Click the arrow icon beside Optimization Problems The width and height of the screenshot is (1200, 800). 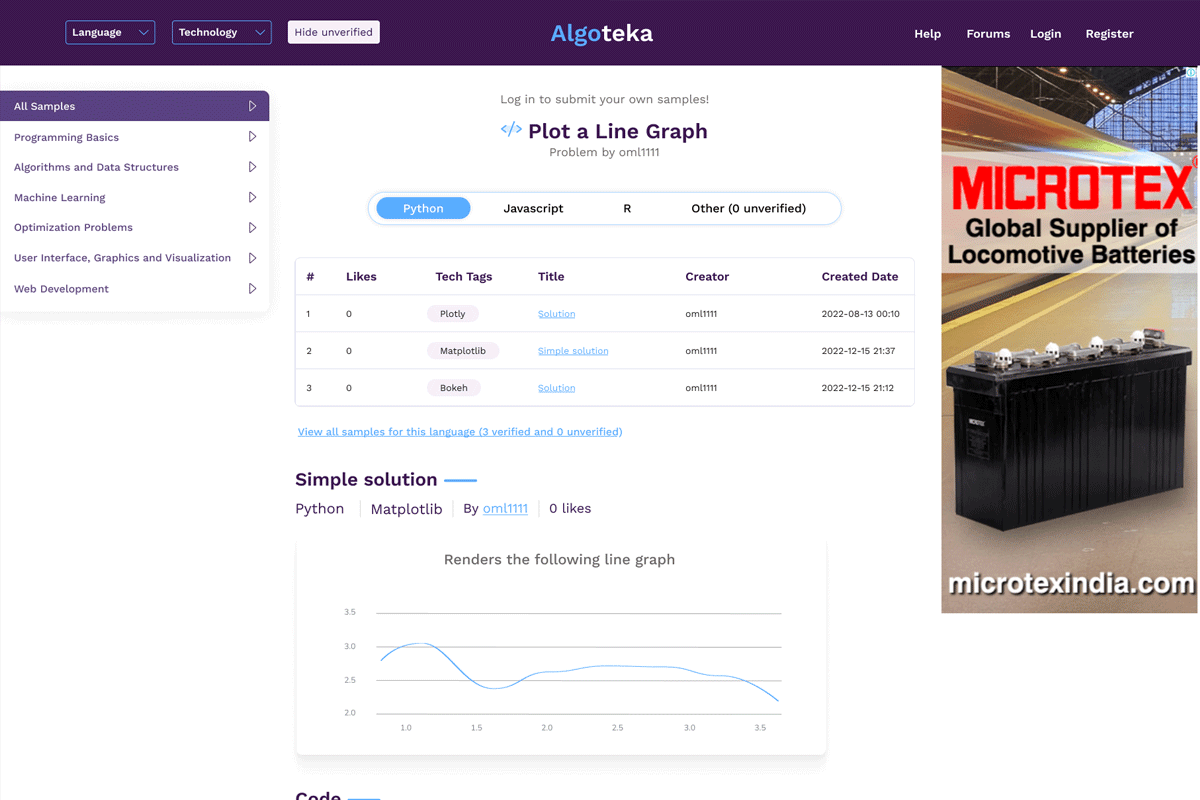click(x=253, y=228)
